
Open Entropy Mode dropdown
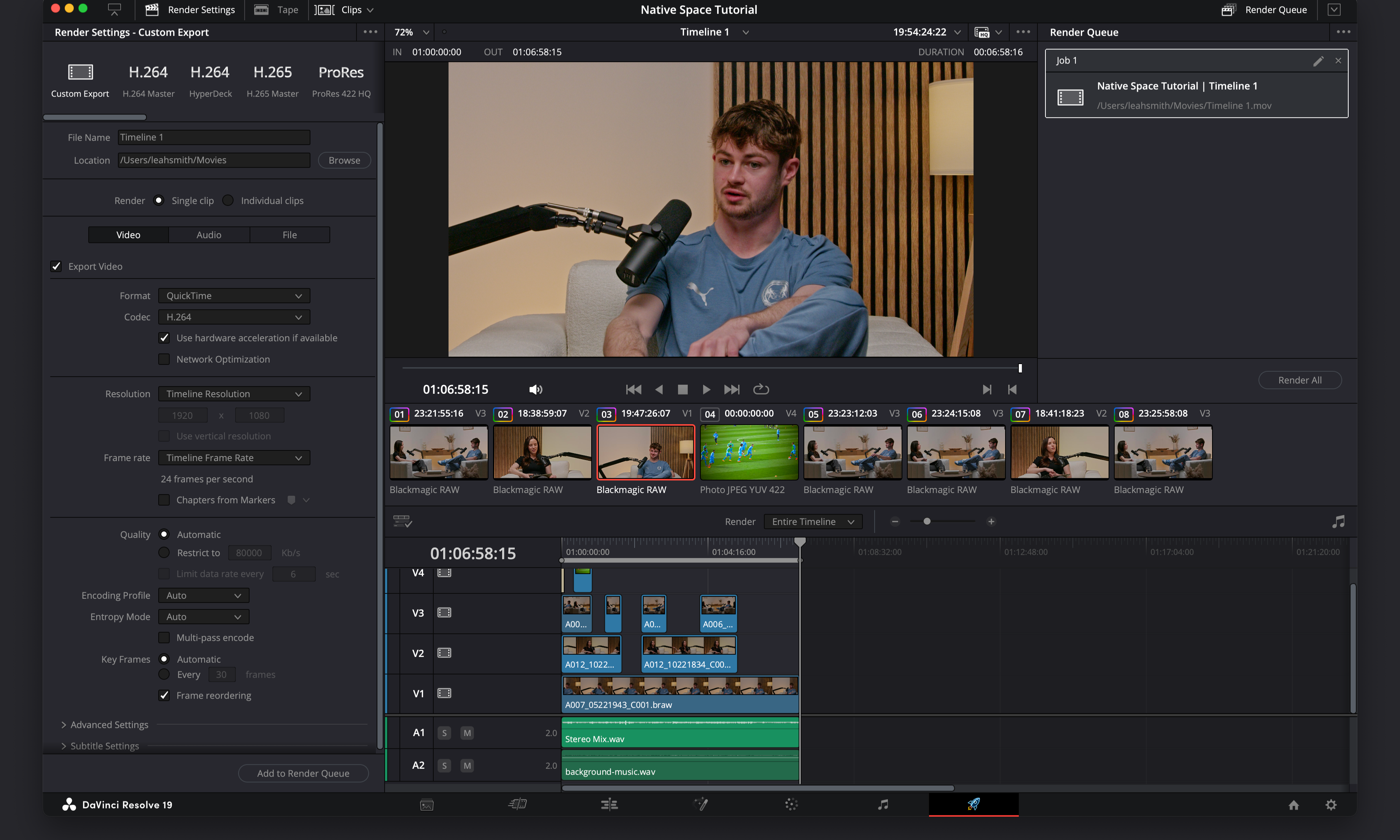click(204, 617)
